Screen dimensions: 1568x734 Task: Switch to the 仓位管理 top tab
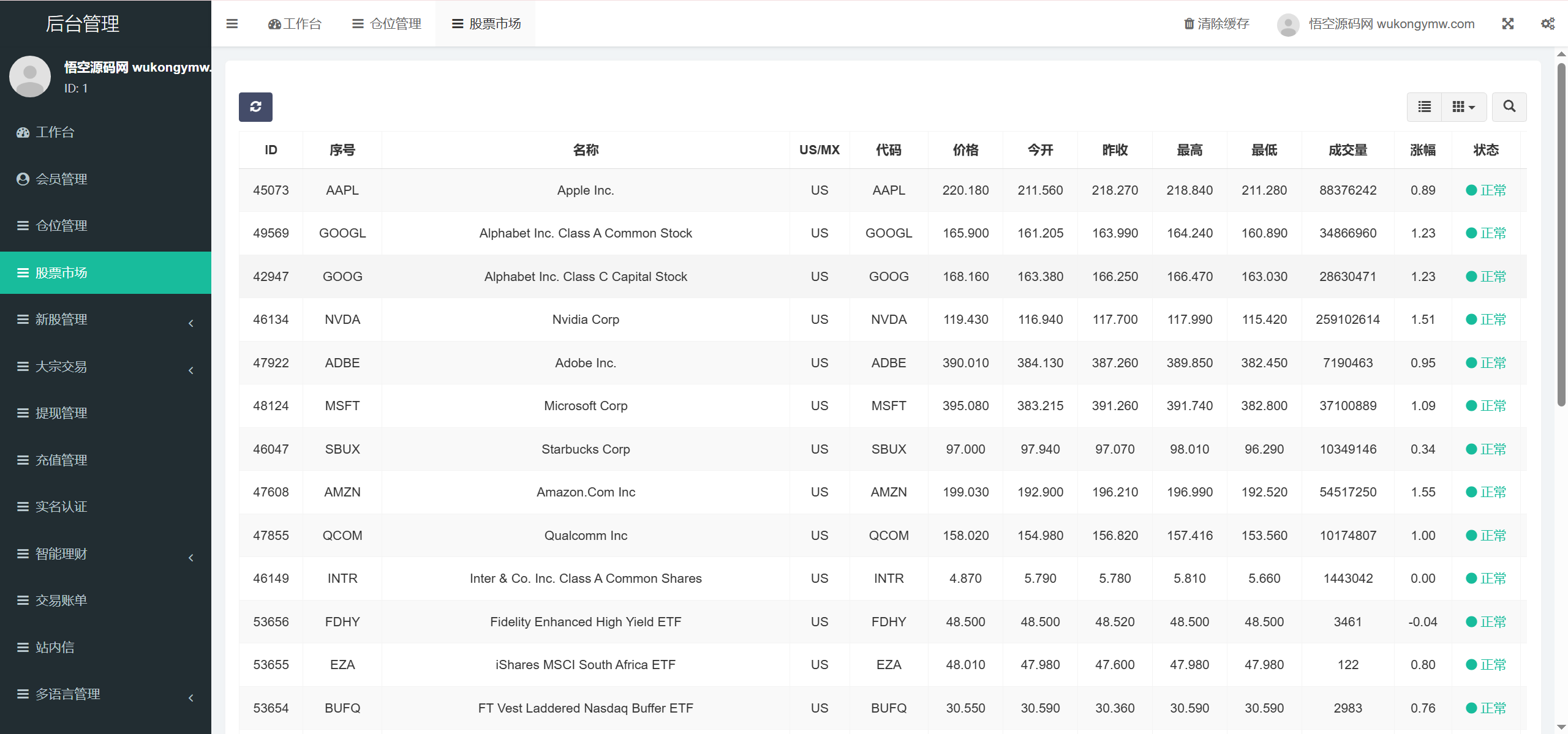pyautogui.click(x=386, y=24)
